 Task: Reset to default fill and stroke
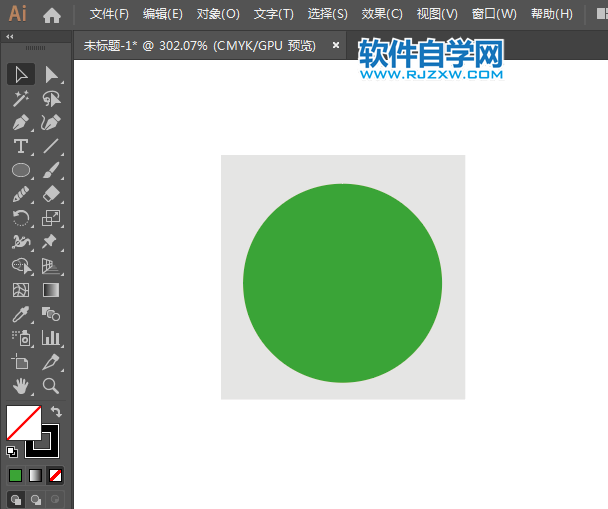12,452
